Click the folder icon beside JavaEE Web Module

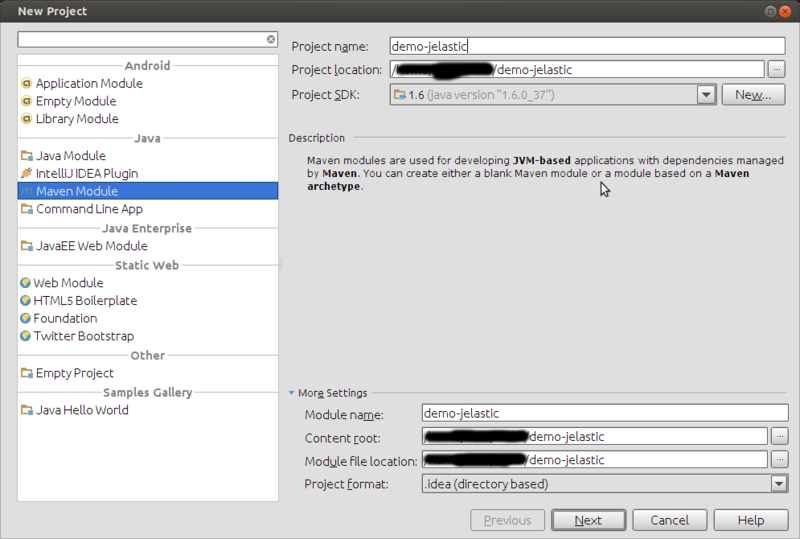click(x=27, y=246)
